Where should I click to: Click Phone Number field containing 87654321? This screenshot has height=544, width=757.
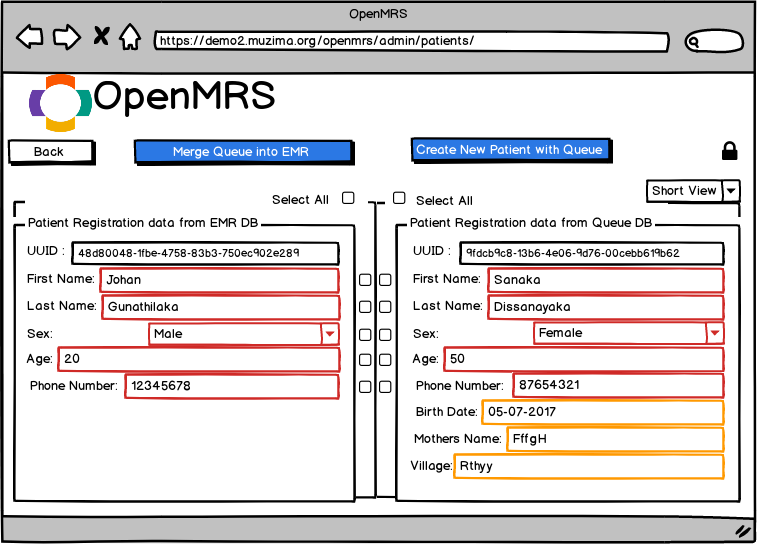[x=618, y=385]
